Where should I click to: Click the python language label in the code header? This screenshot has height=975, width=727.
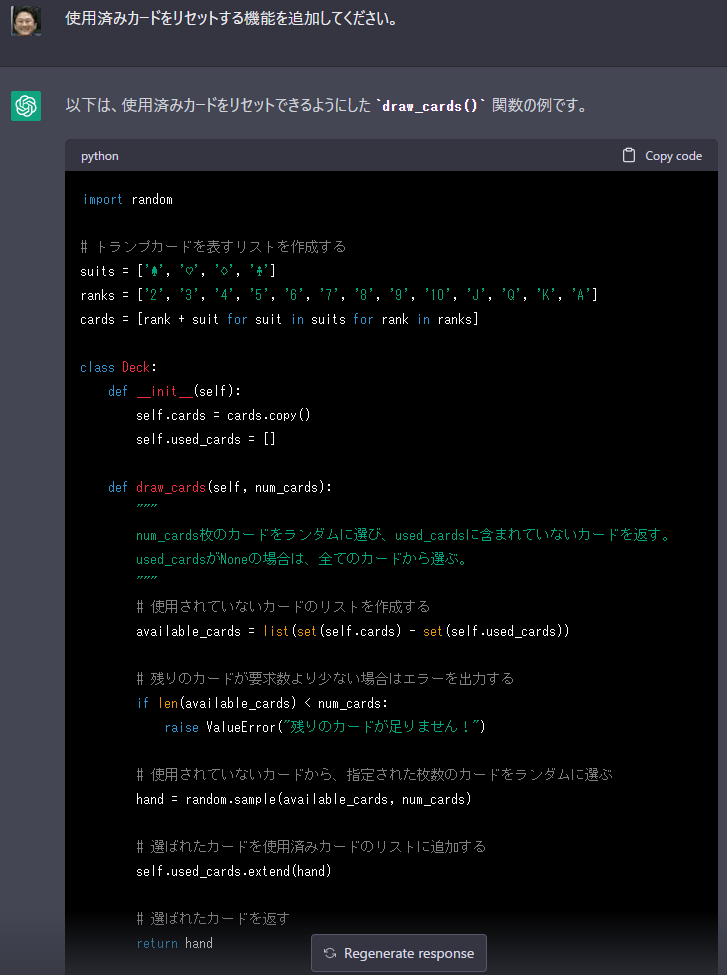pyautogui.click(x=100, y=156)
